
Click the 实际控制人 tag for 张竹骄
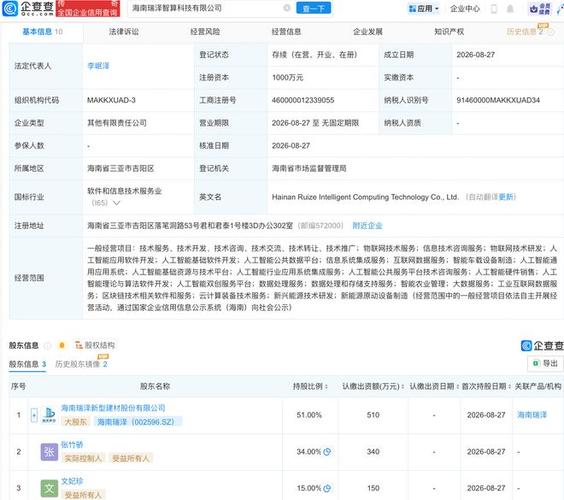pyautogui.click(x=83, y=458)
